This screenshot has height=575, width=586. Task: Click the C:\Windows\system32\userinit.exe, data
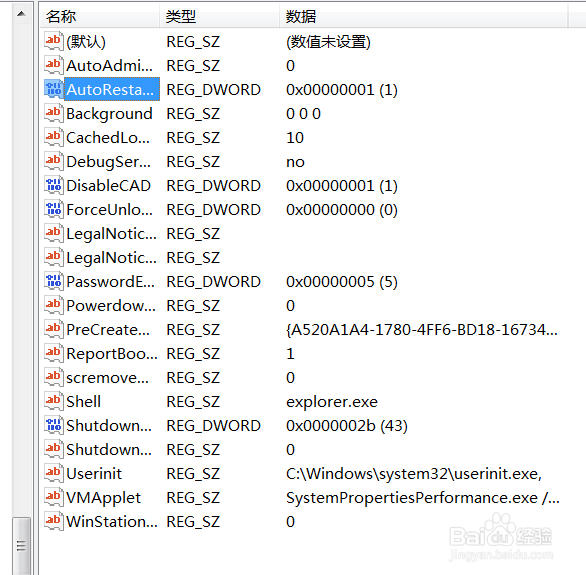pos(414,474)
